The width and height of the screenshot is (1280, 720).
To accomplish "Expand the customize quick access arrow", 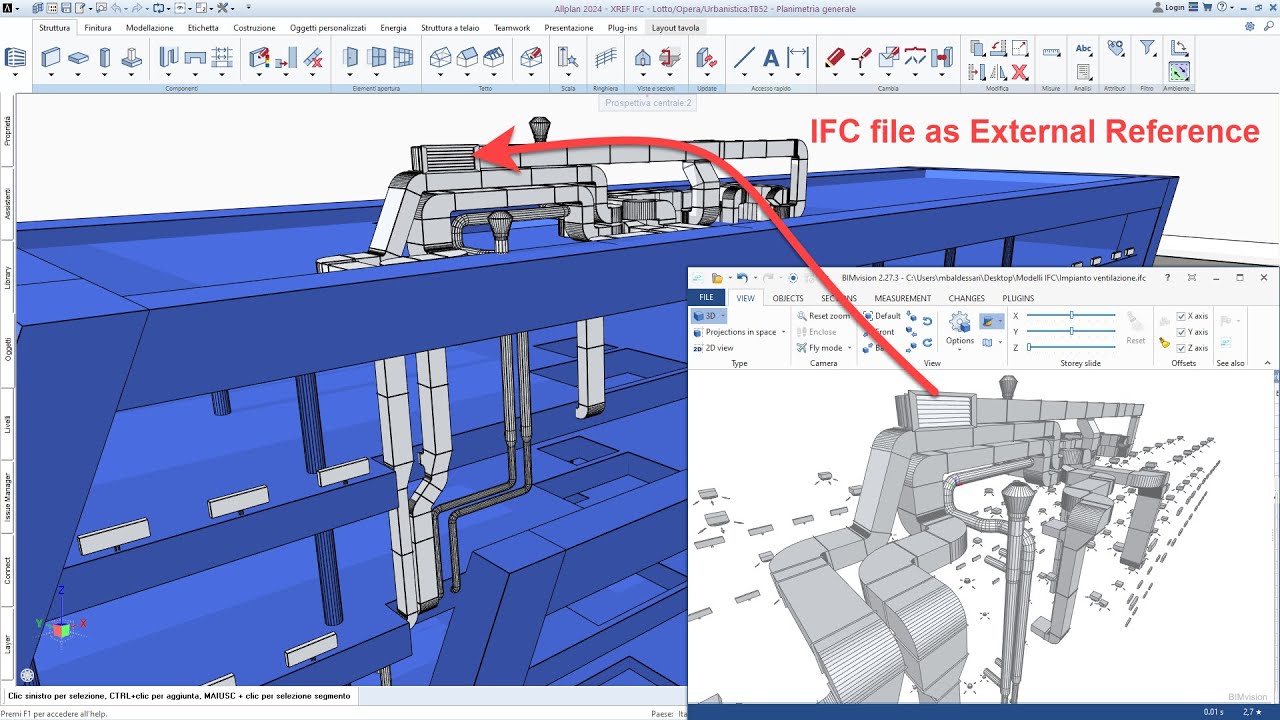I will [x=248, y=7].
